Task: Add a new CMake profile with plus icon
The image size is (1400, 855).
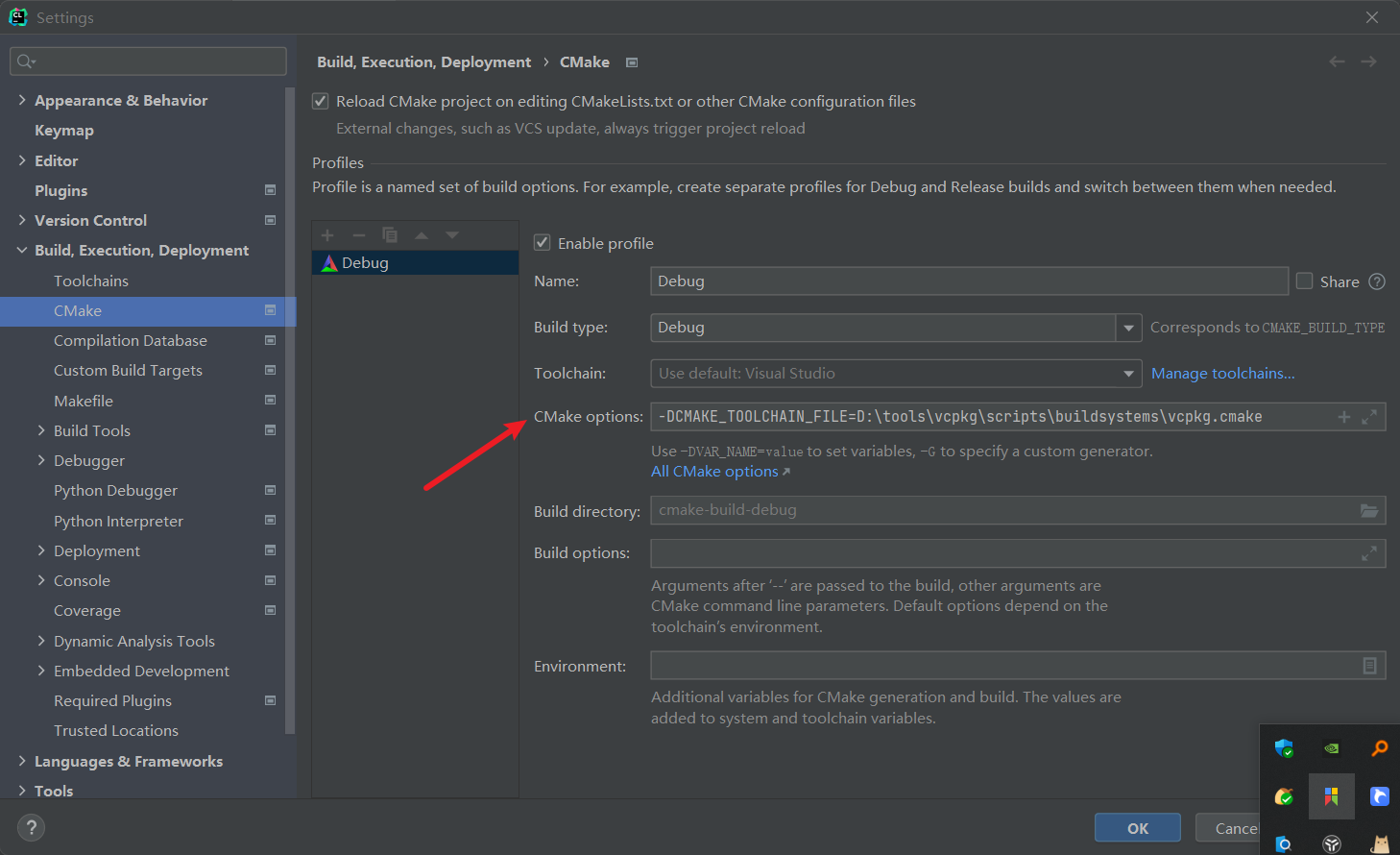Action: pos(327,235)
